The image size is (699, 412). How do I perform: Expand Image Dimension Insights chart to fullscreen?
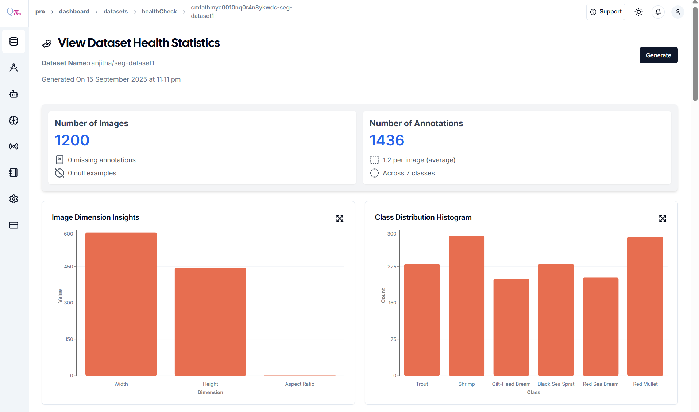click(340, 218)
